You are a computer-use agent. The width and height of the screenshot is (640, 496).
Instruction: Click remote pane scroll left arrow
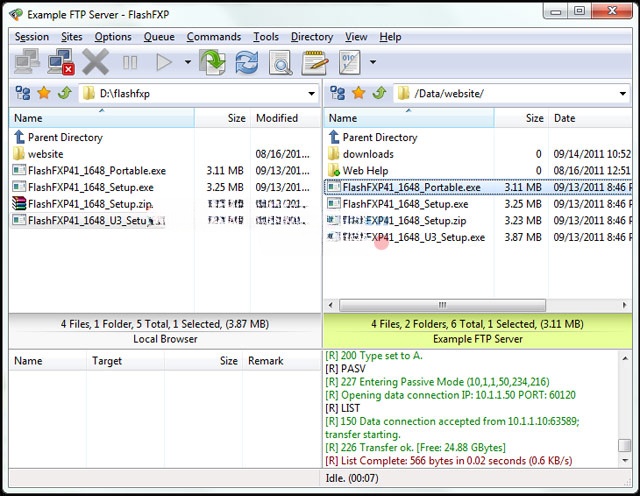[331, 305]
